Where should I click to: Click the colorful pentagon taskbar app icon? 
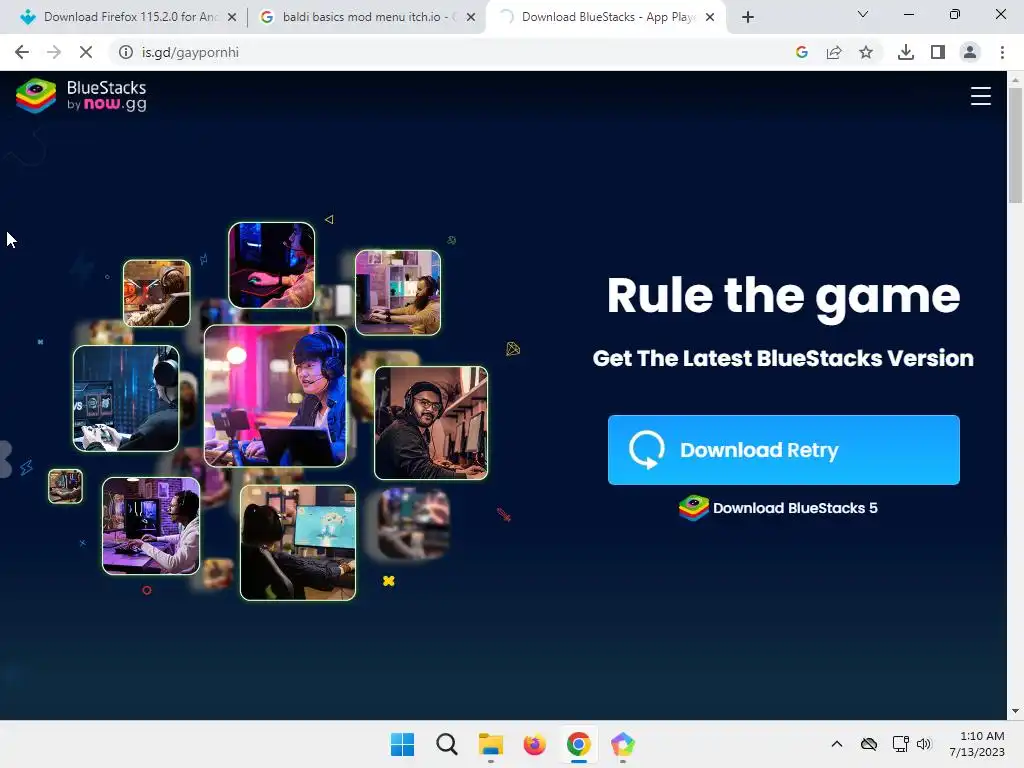(622, 744)
